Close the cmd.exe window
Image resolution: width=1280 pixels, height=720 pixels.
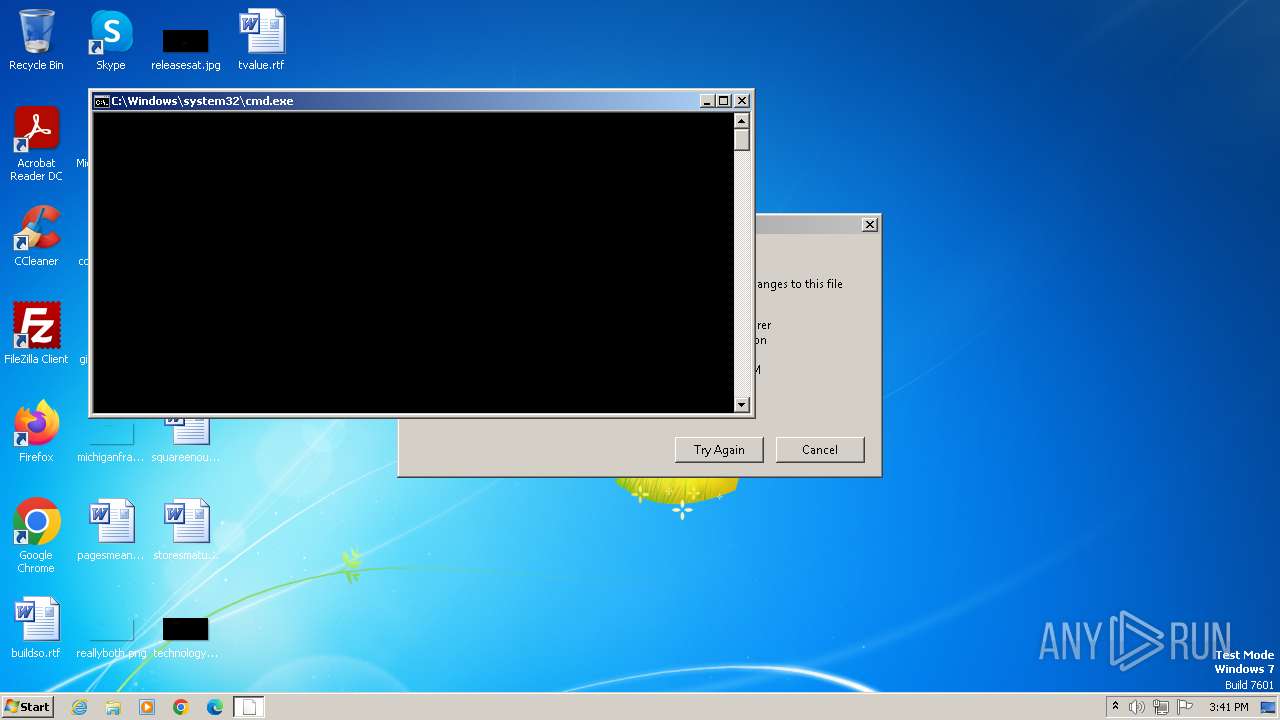742,101
